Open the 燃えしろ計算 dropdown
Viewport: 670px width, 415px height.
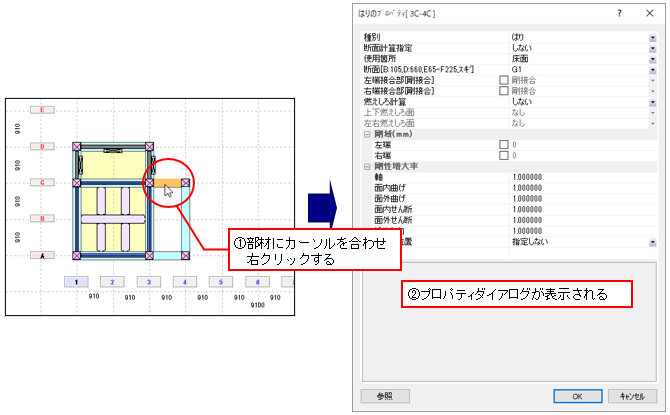(x=652, y=102)
